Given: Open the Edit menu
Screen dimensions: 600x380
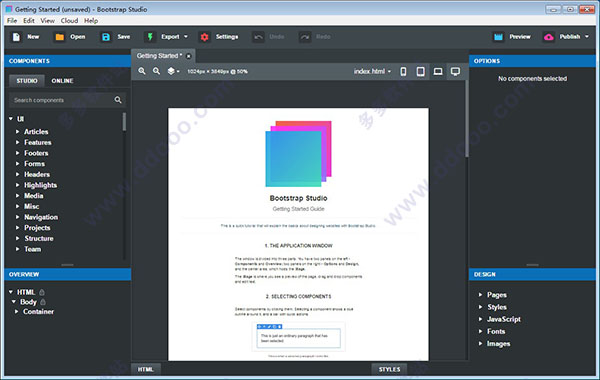Looking at the screenshot, I should [x=29, y=21].
